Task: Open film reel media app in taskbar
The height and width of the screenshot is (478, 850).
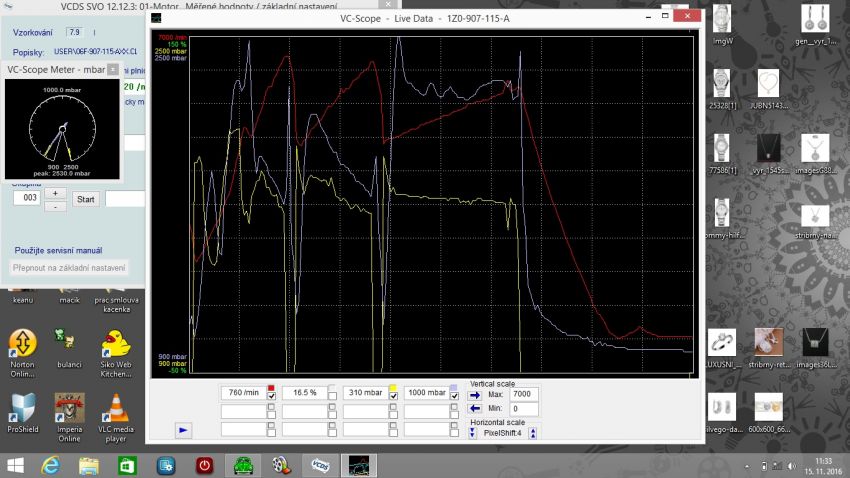Action: pyautogui.click(x=281, y=466)
